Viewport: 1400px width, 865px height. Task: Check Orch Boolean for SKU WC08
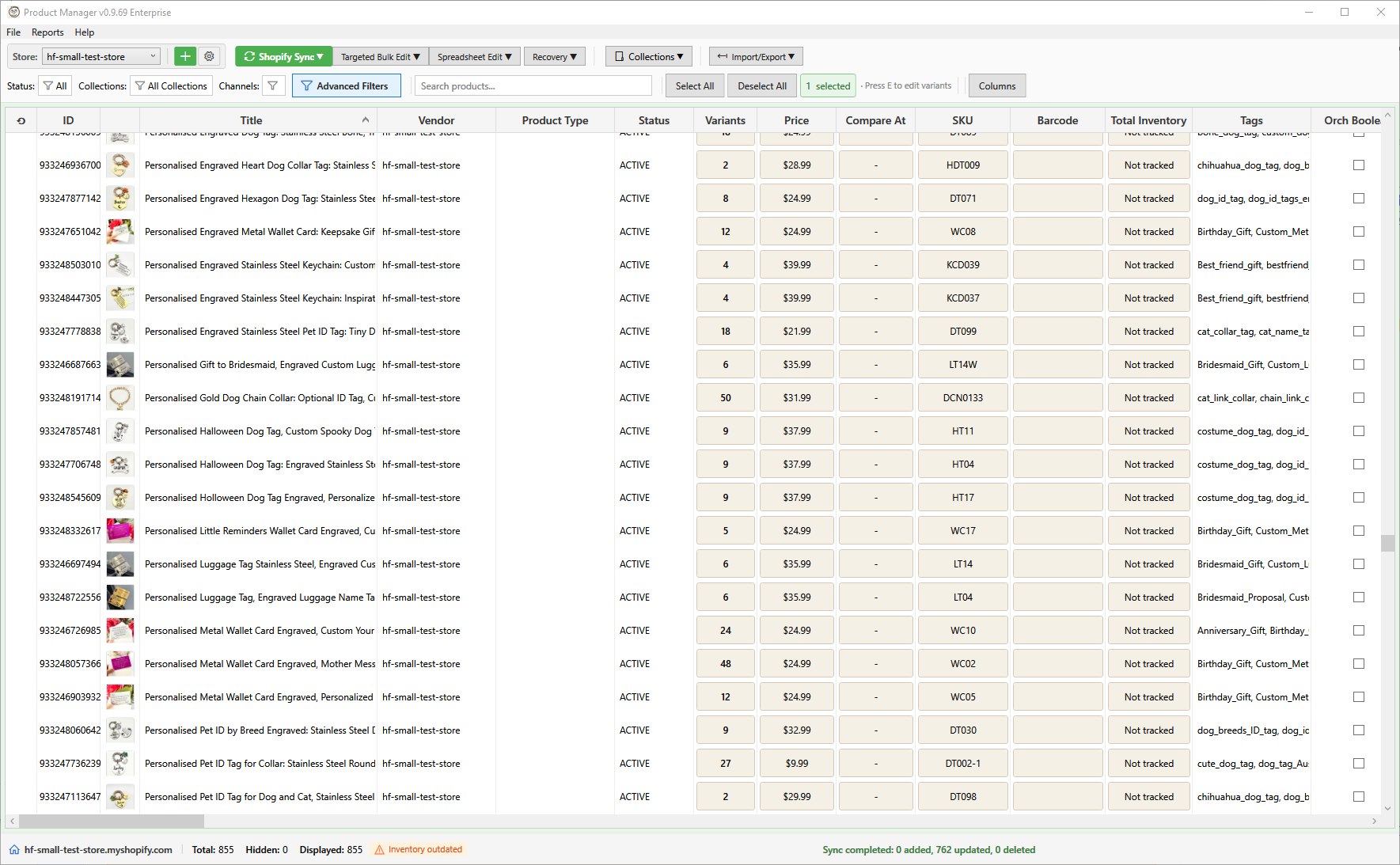tap(1359, 231)
